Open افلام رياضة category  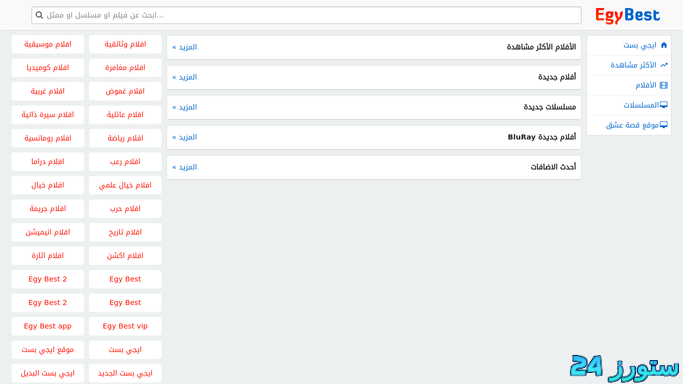[x=125, y=138]
